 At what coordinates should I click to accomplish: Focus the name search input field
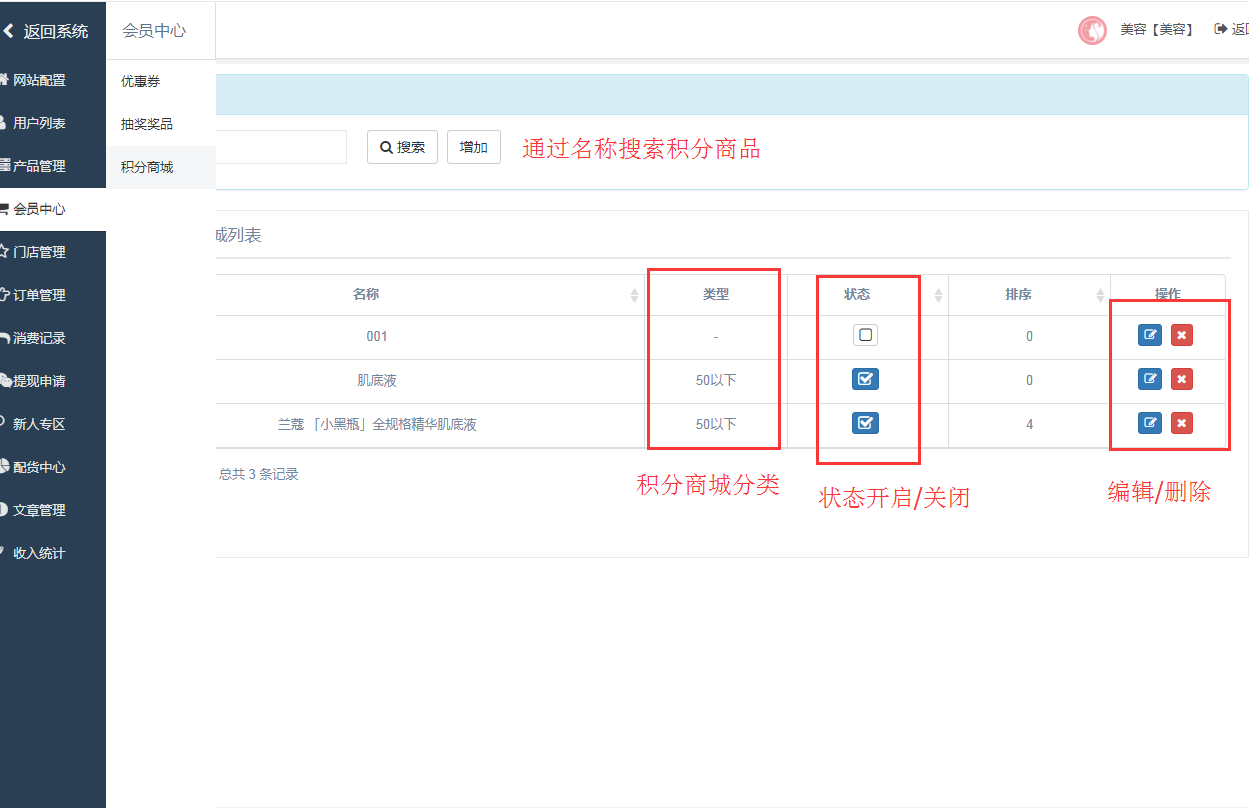[280, 147]
